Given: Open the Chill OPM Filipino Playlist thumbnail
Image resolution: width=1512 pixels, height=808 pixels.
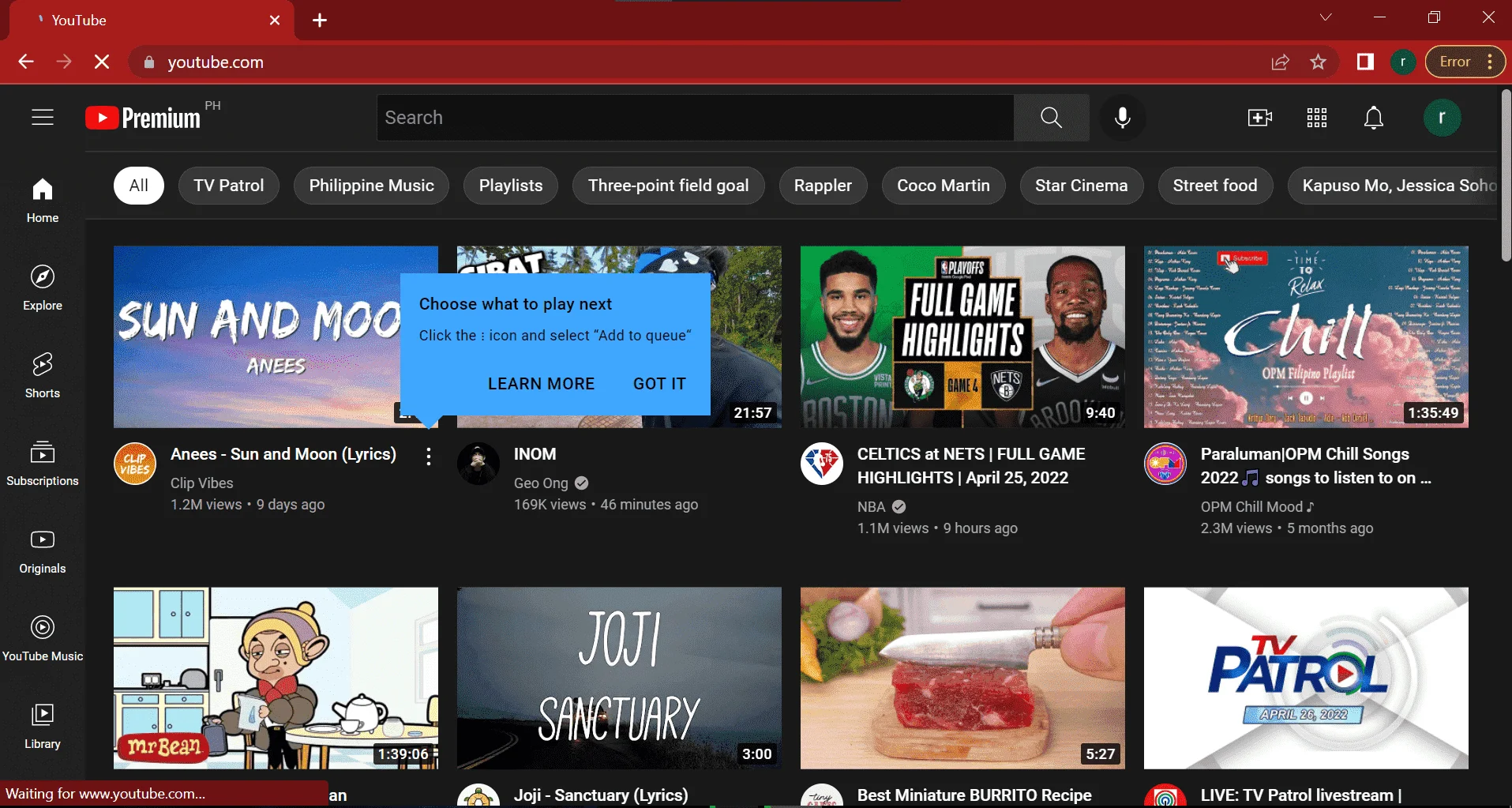Looking at the screenshot, I should point(1306,336).
